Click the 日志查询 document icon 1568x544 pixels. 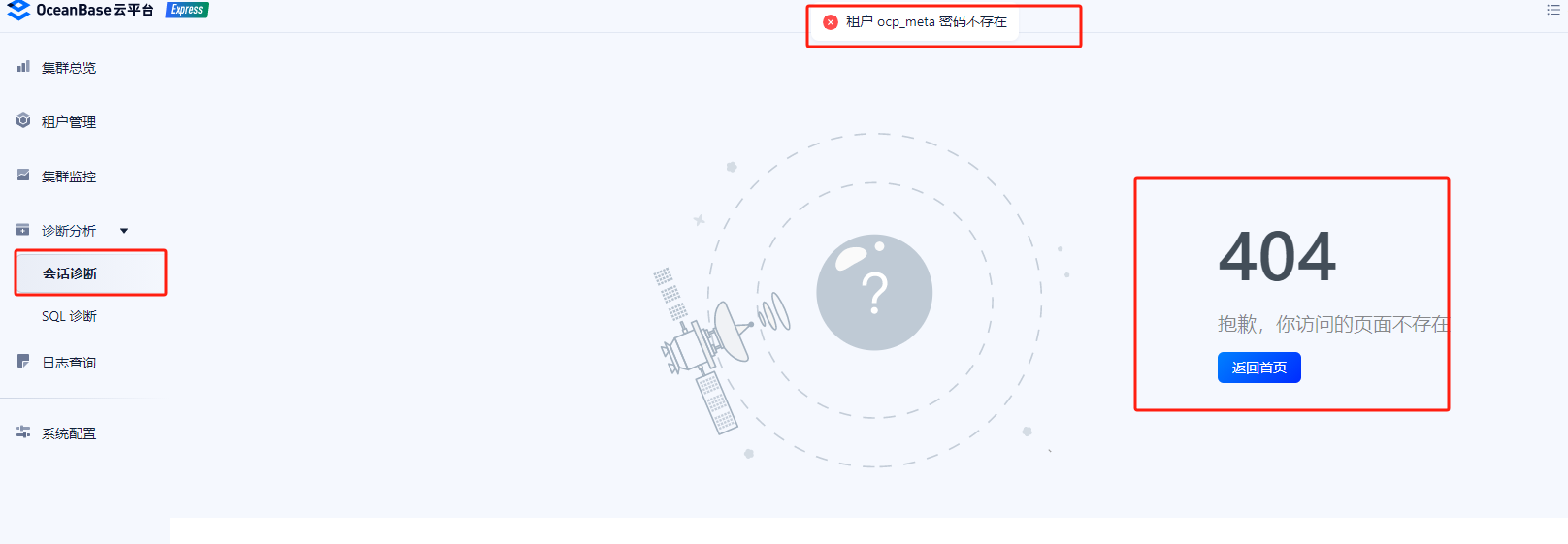[x=23, y=362]
